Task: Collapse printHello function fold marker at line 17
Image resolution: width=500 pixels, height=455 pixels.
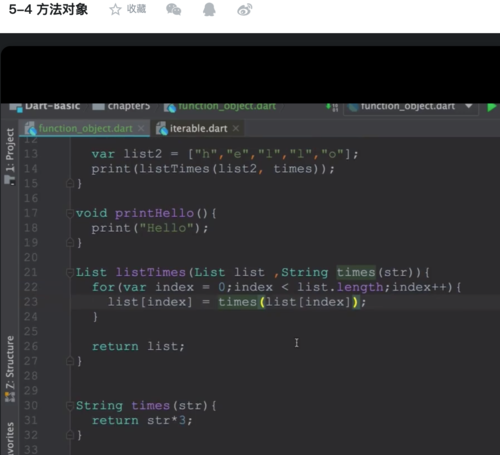Action: click(70, 213)
